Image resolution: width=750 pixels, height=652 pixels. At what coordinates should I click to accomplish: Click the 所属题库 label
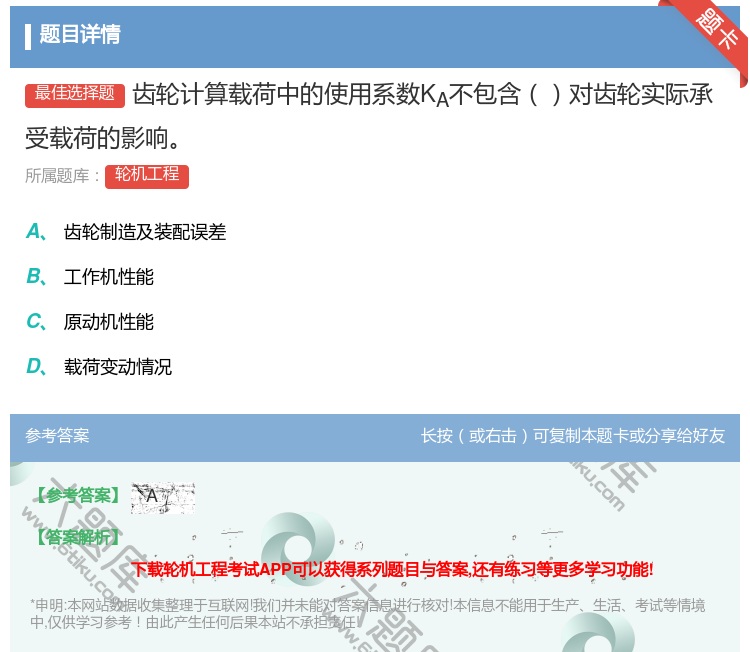(62, 176)
